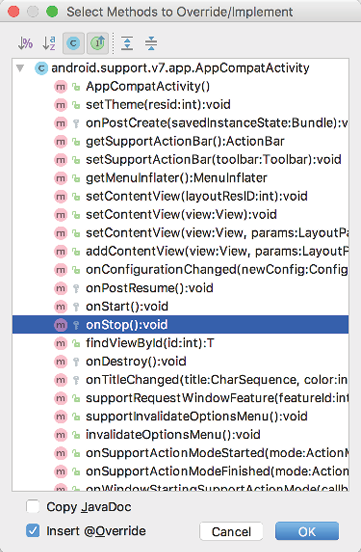Select findViewById(id:int):T method
Viewport: 361px width, 552px height.
click(180, 343)
